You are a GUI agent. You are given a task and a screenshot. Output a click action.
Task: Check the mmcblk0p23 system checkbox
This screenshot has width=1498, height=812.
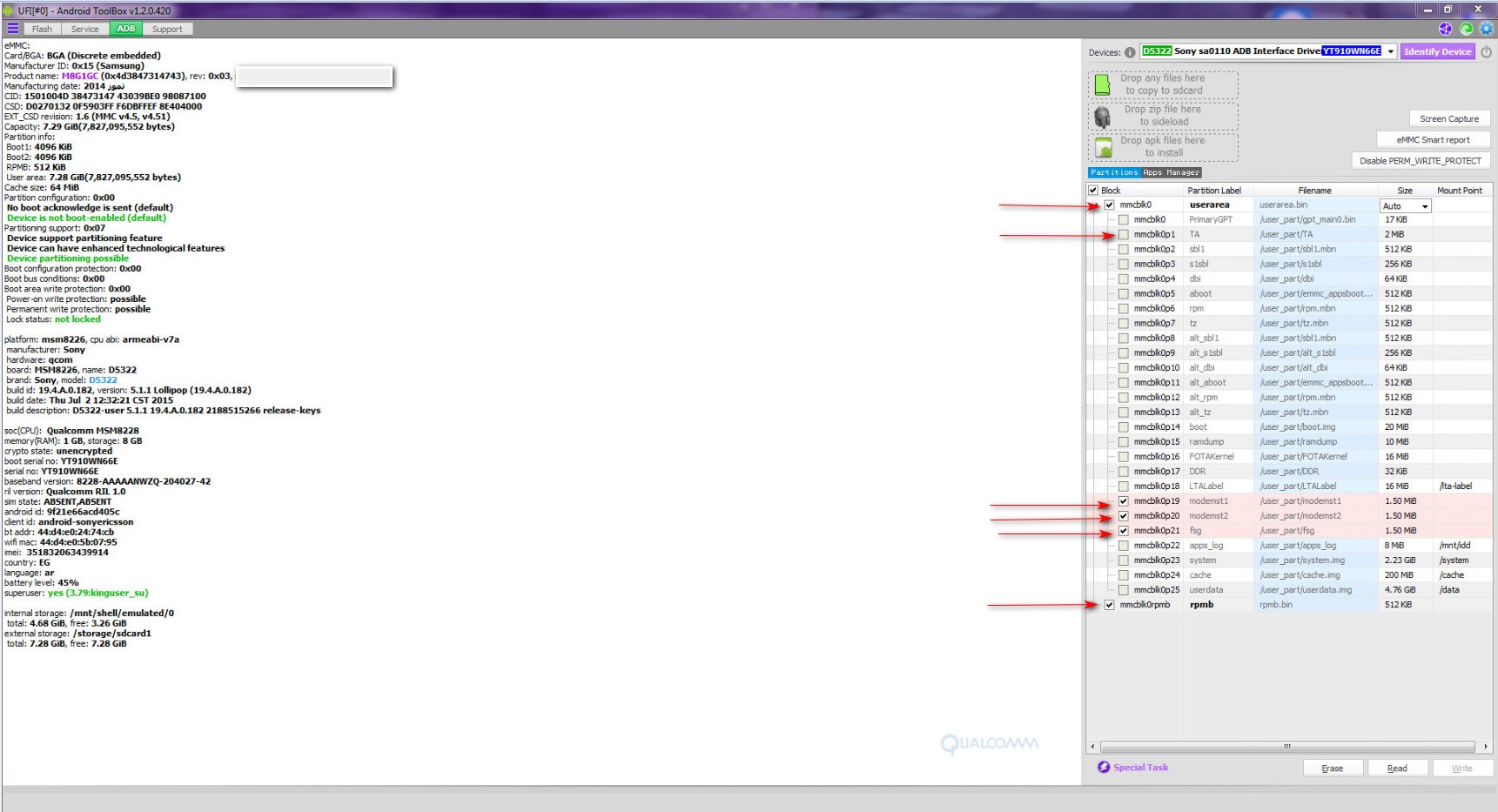pyautogui.click(x=1124, y=560)
